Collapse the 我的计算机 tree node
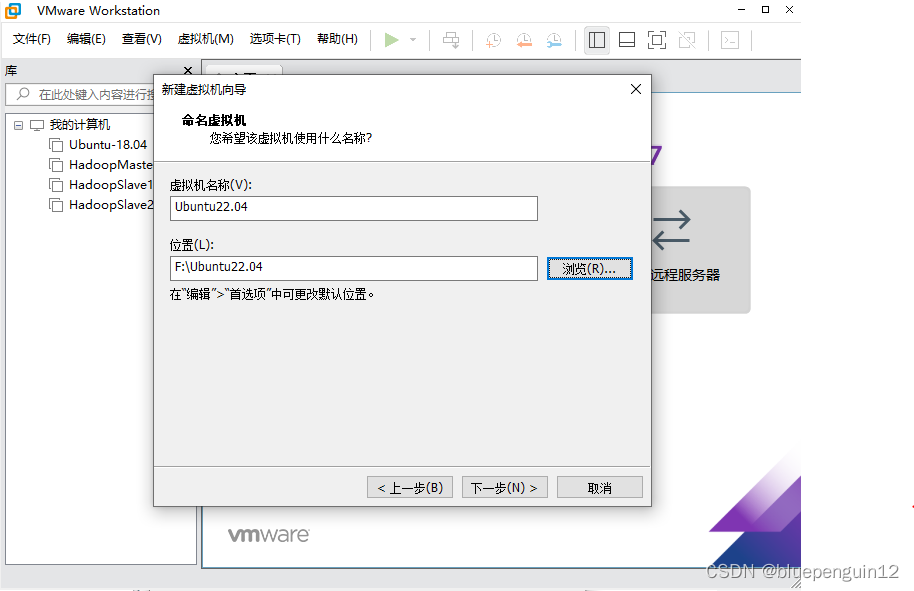 click(19, 125)
